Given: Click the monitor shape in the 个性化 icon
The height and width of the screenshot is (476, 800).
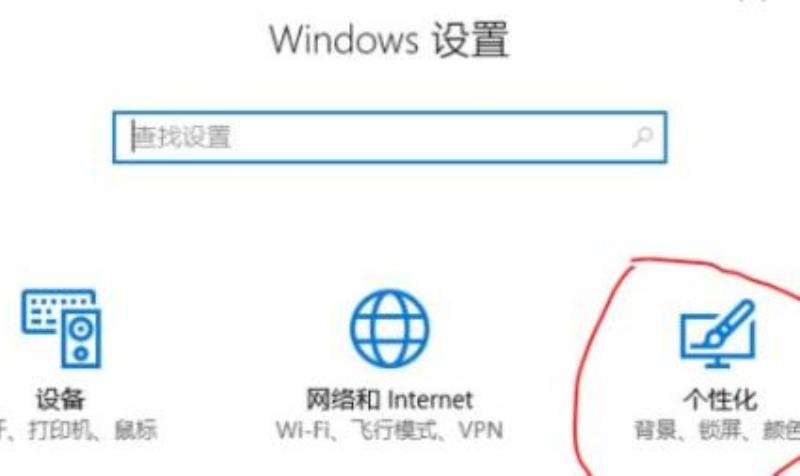Looking at the screenshot, I should click(717, 339).
